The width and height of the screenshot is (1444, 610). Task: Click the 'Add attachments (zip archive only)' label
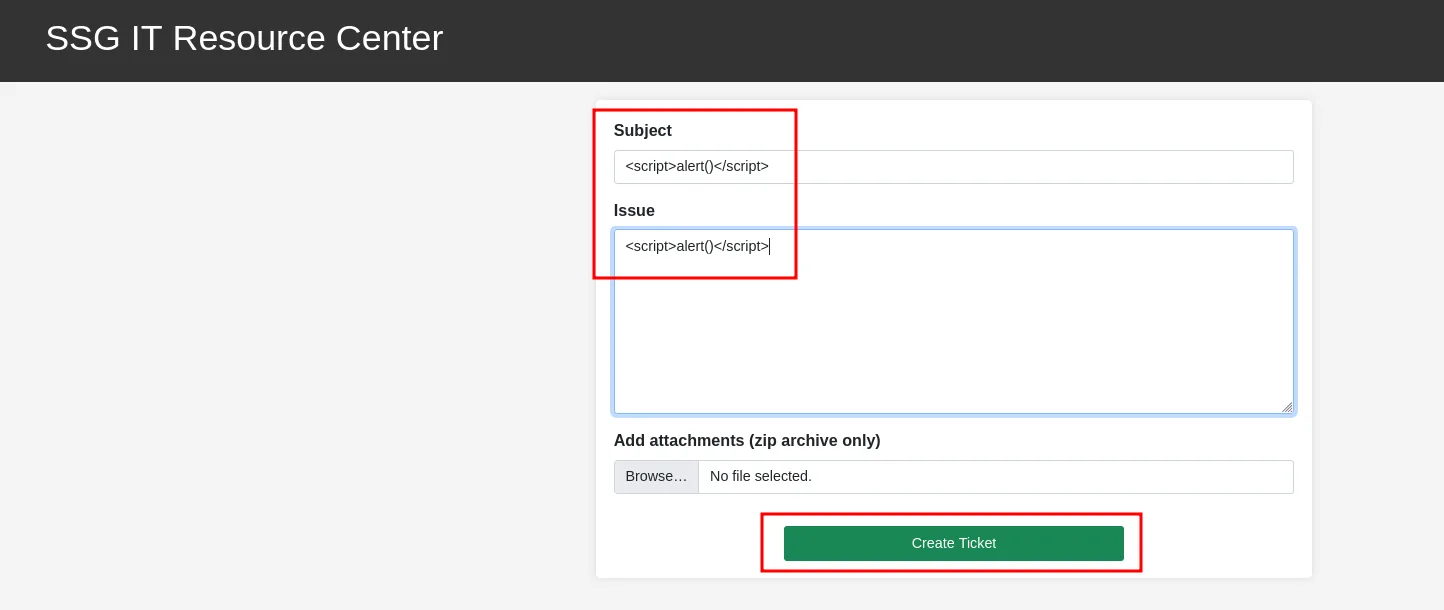coord(747,441)
